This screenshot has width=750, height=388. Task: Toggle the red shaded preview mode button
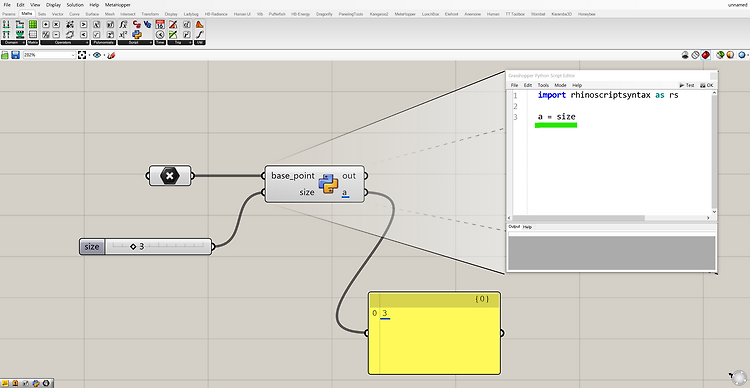pyautogui.click(x=706, y=55)
